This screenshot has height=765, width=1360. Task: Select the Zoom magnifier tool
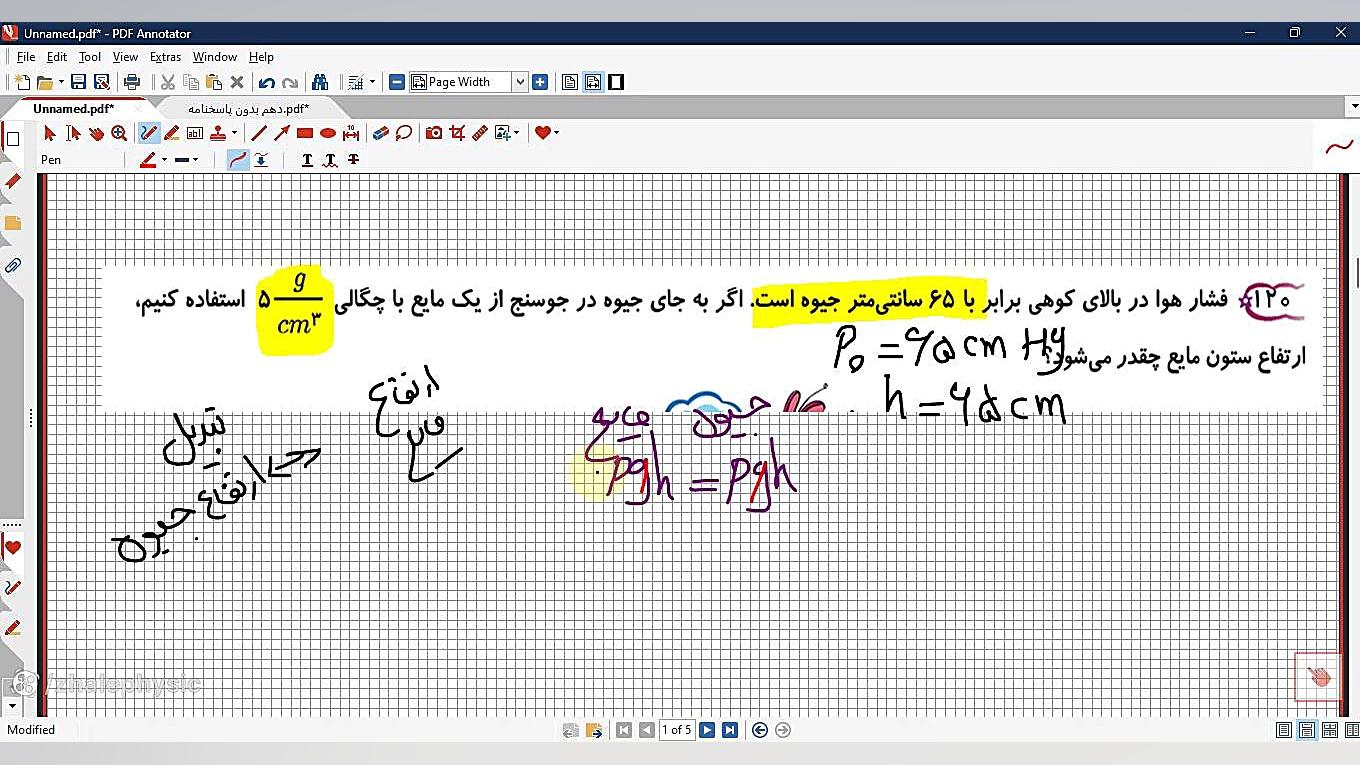pyautogui.click(x=119, y=133)
